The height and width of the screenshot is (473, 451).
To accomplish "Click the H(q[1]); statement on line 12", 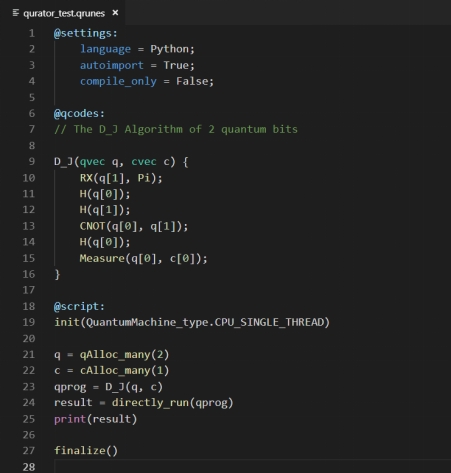I will [105, 210].
